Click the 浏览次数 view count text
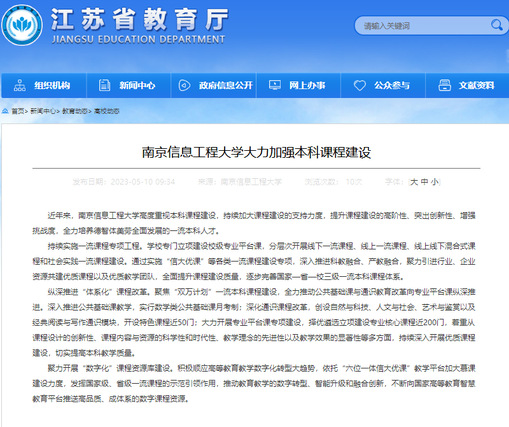 333,182
